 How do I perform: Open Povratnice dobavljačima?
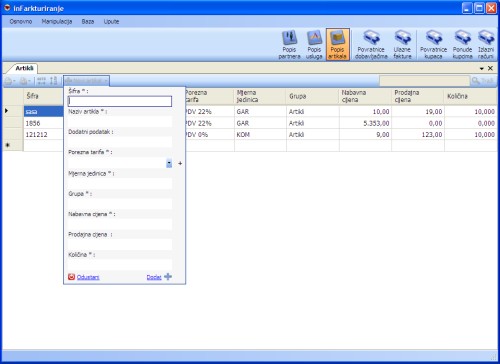coord(371,45)
